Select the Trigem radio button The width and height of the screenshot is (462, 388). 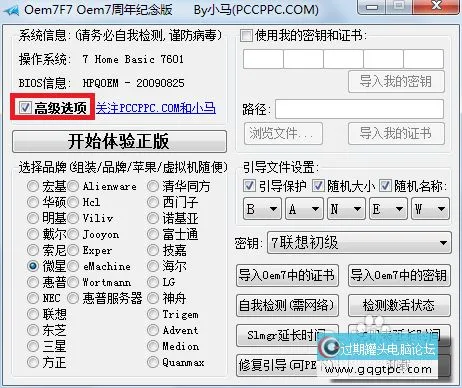(153, 314)
